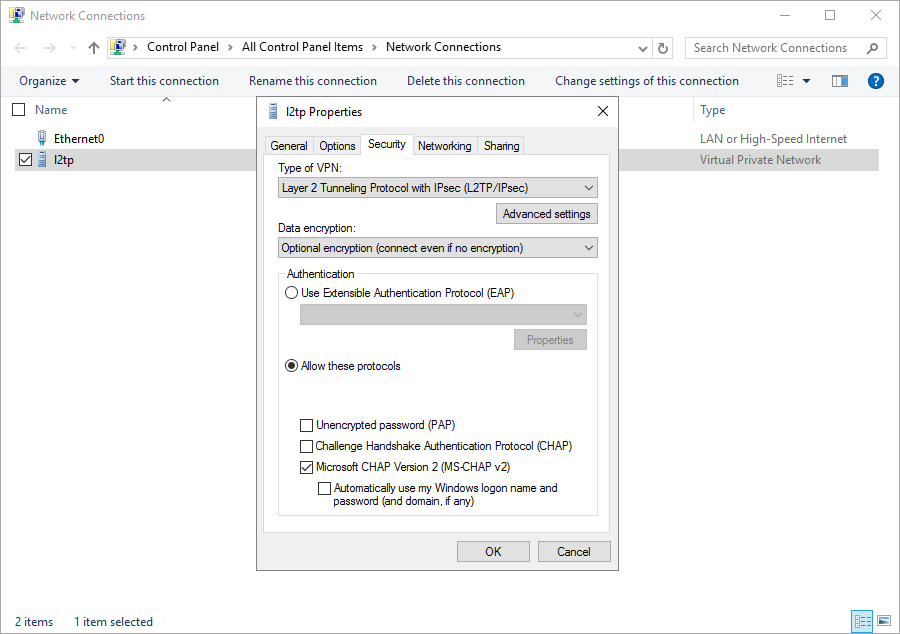
Task: Click Start this connection
Action: pos(164,81)
